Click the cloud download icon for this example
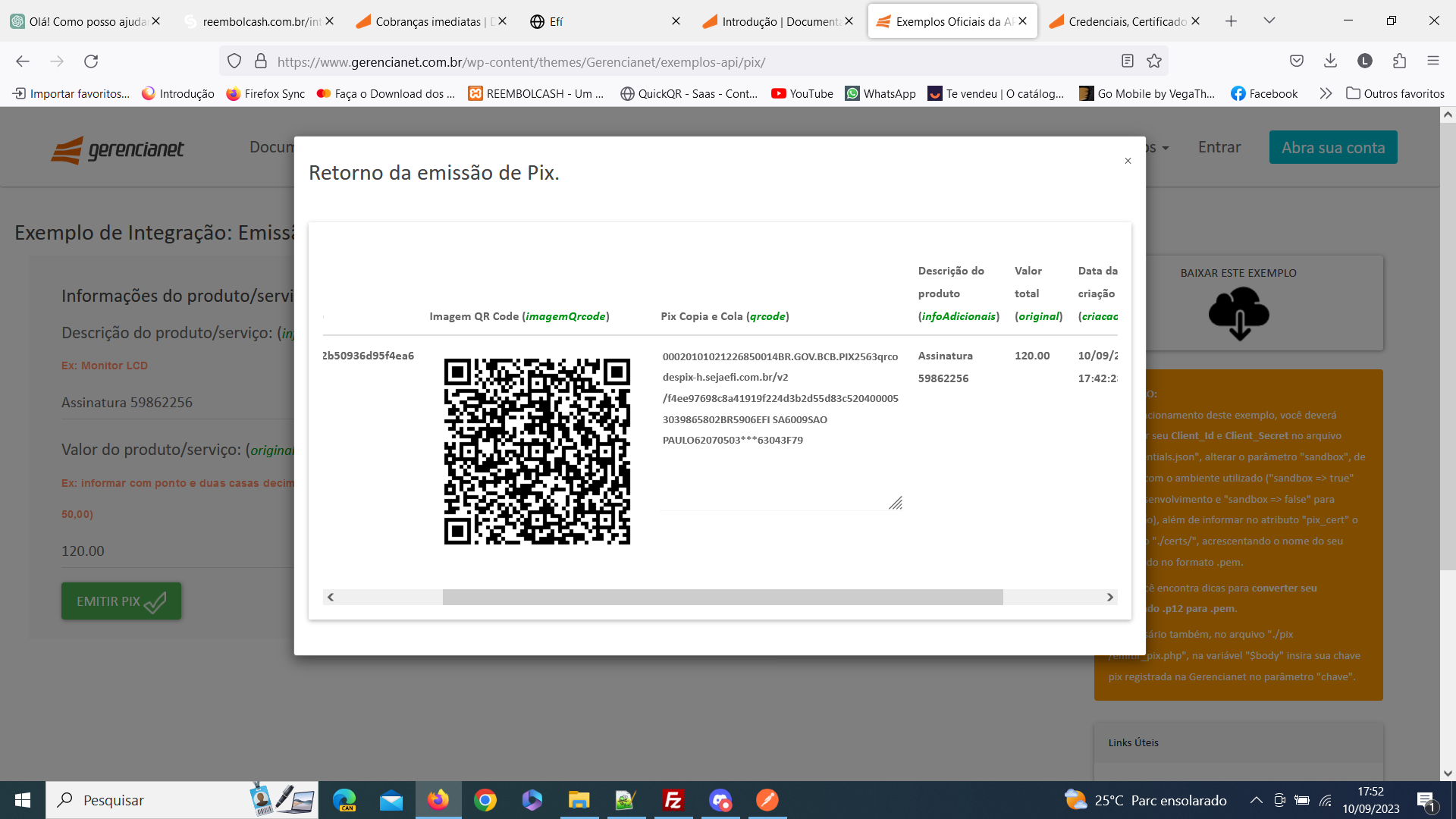Screen dimensions: 1456x819 tap(1239, 314)
